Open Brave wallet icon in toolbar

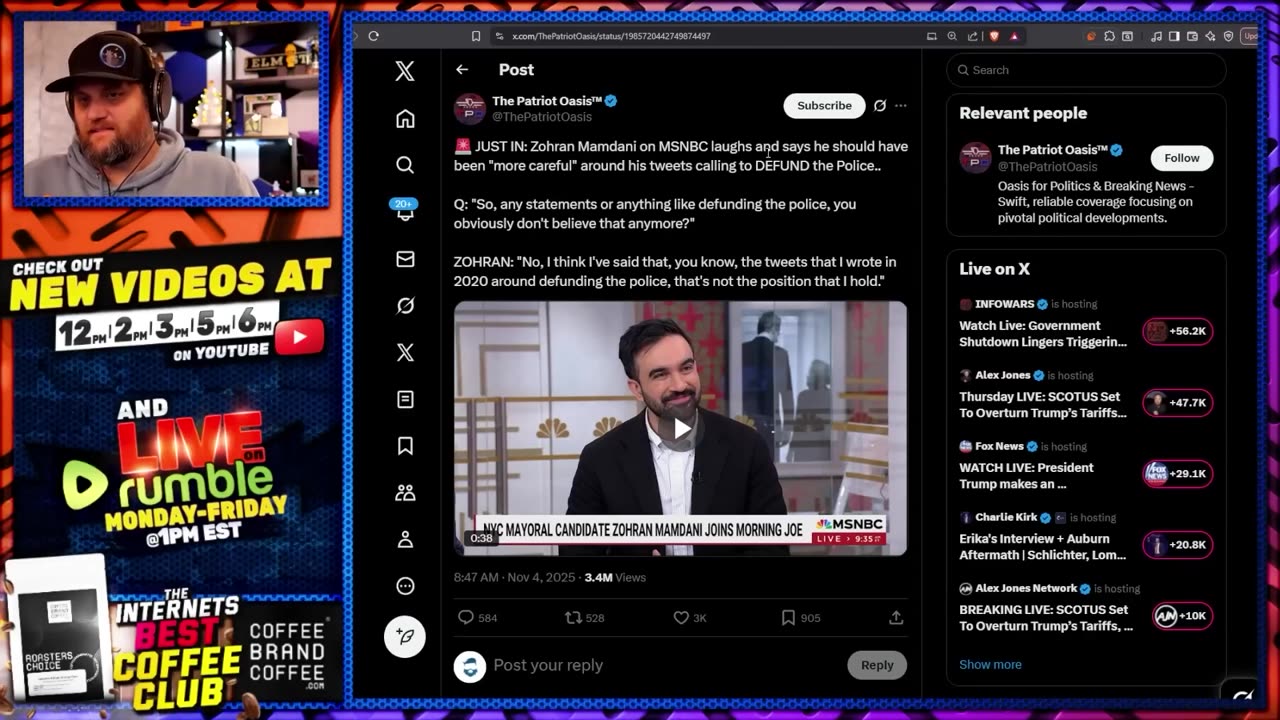1192,36
